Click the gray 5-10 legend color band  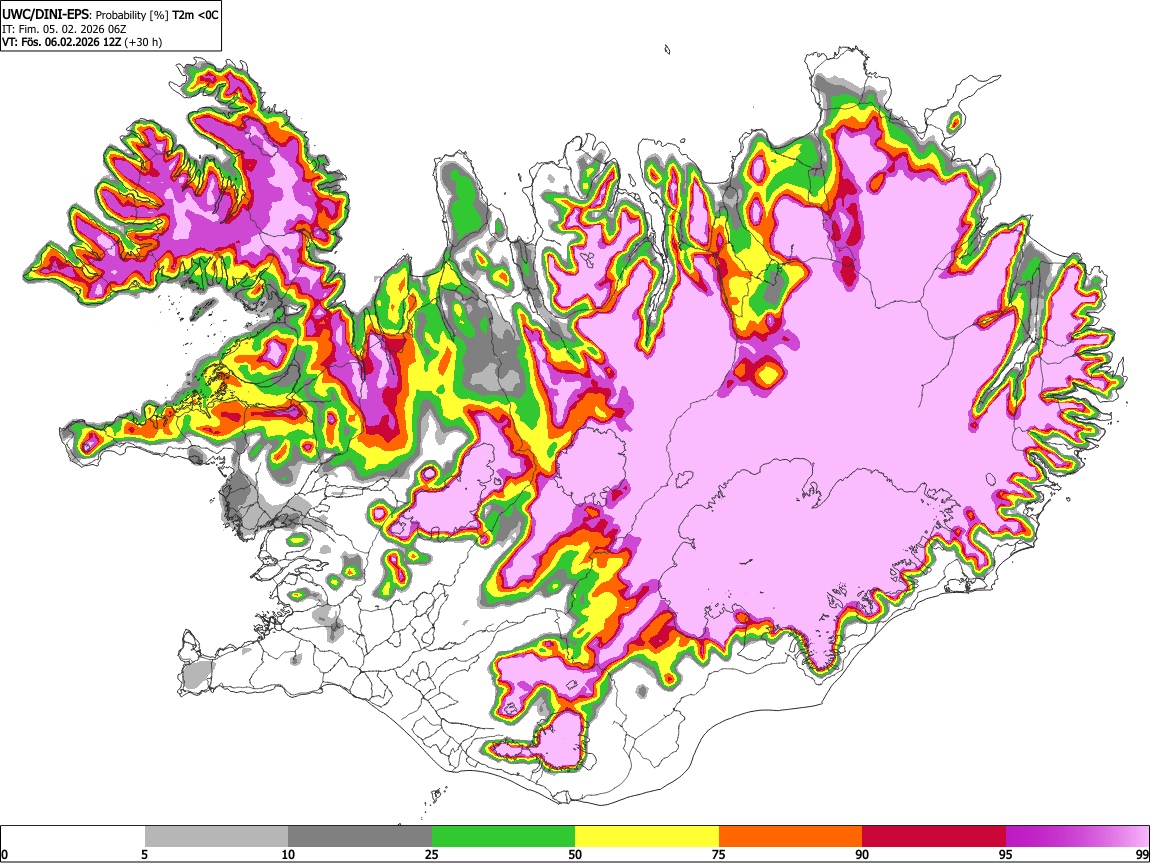[216, 836]
